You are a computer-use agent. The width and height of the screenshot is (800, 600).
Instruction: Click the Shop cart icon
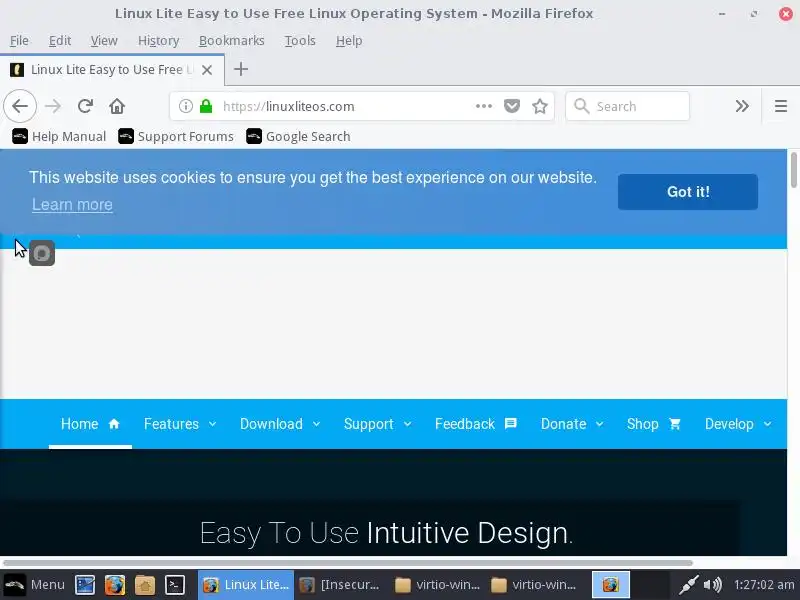click(x=674, y=424)
